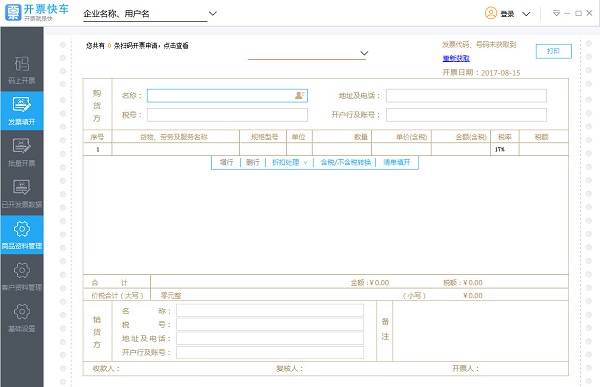
Task: Expand the 折扣处理 dropdown menu
Action: tap(305, 162)
